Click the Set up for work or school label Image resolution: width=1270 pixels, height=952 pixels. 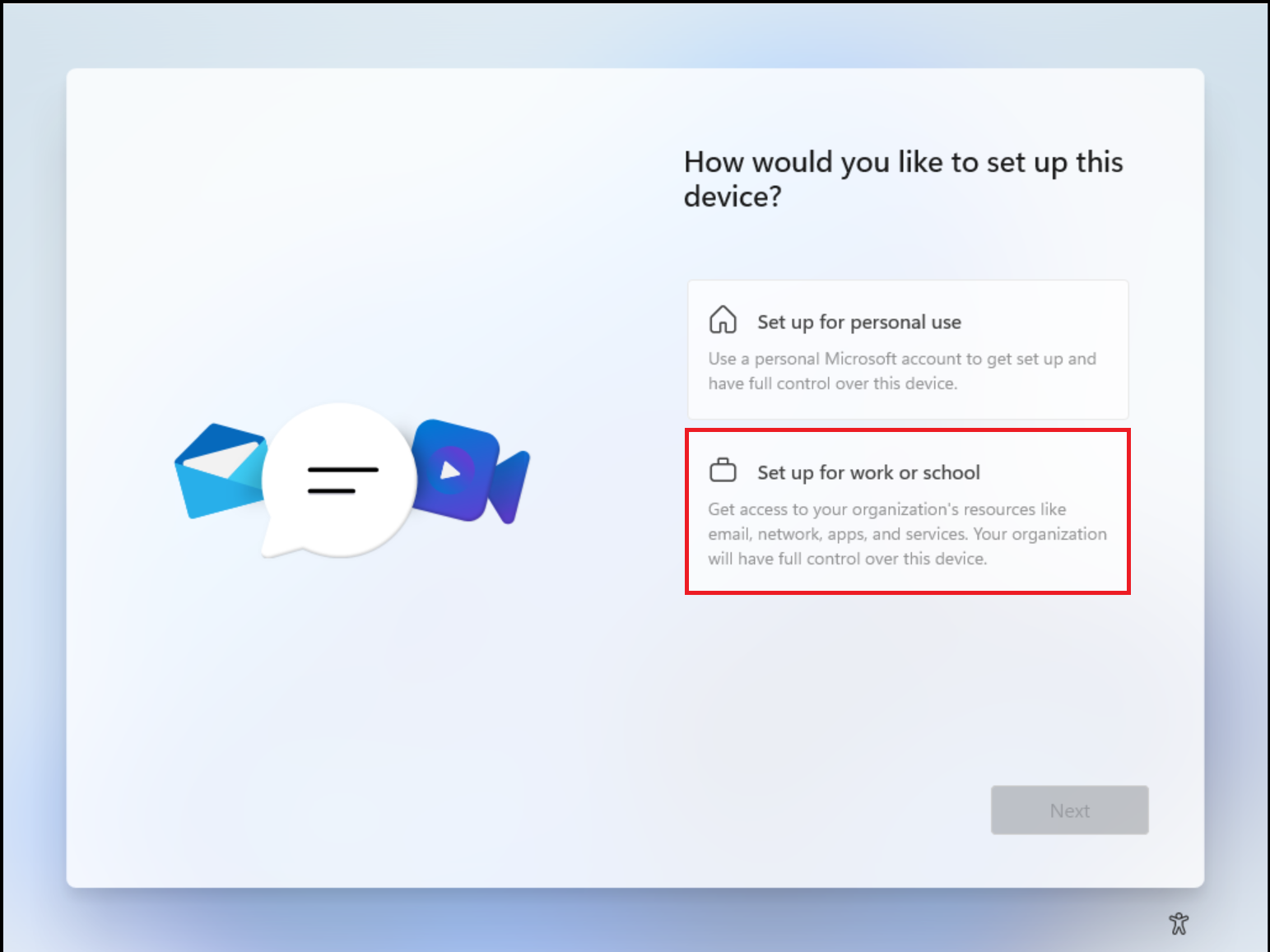pyautogui.click(x=868, y=472)
